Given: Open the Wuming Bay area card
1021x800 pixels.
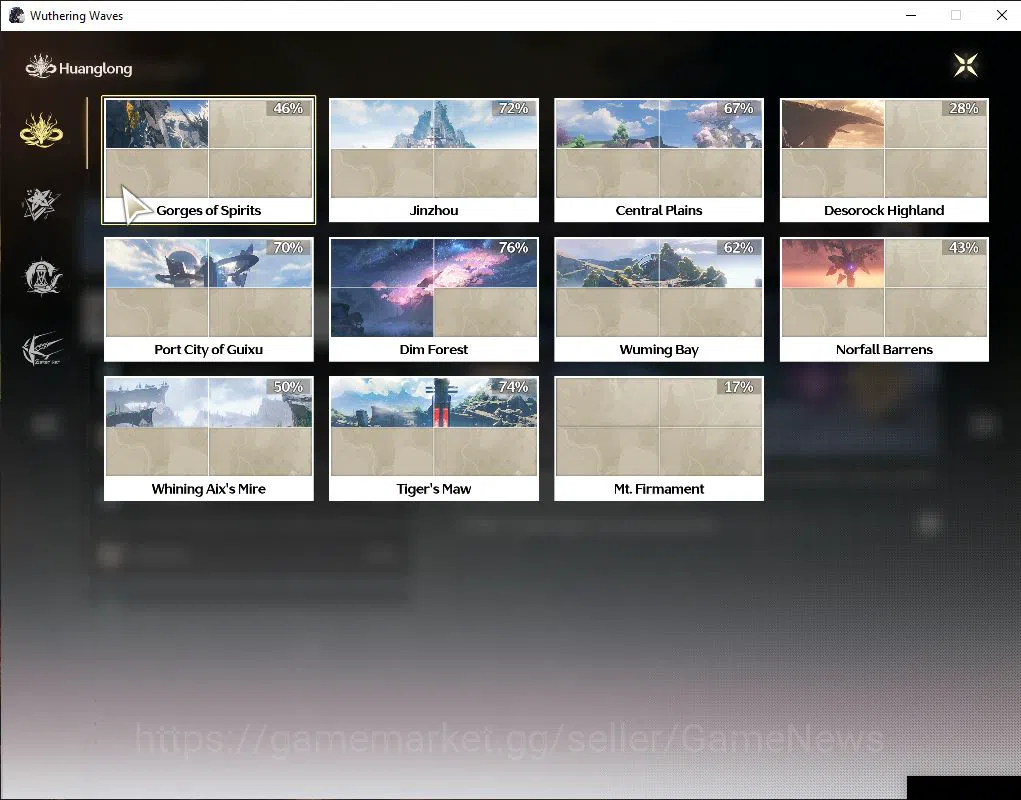Looking at the screenshot, I should click(x=659, y=299).
